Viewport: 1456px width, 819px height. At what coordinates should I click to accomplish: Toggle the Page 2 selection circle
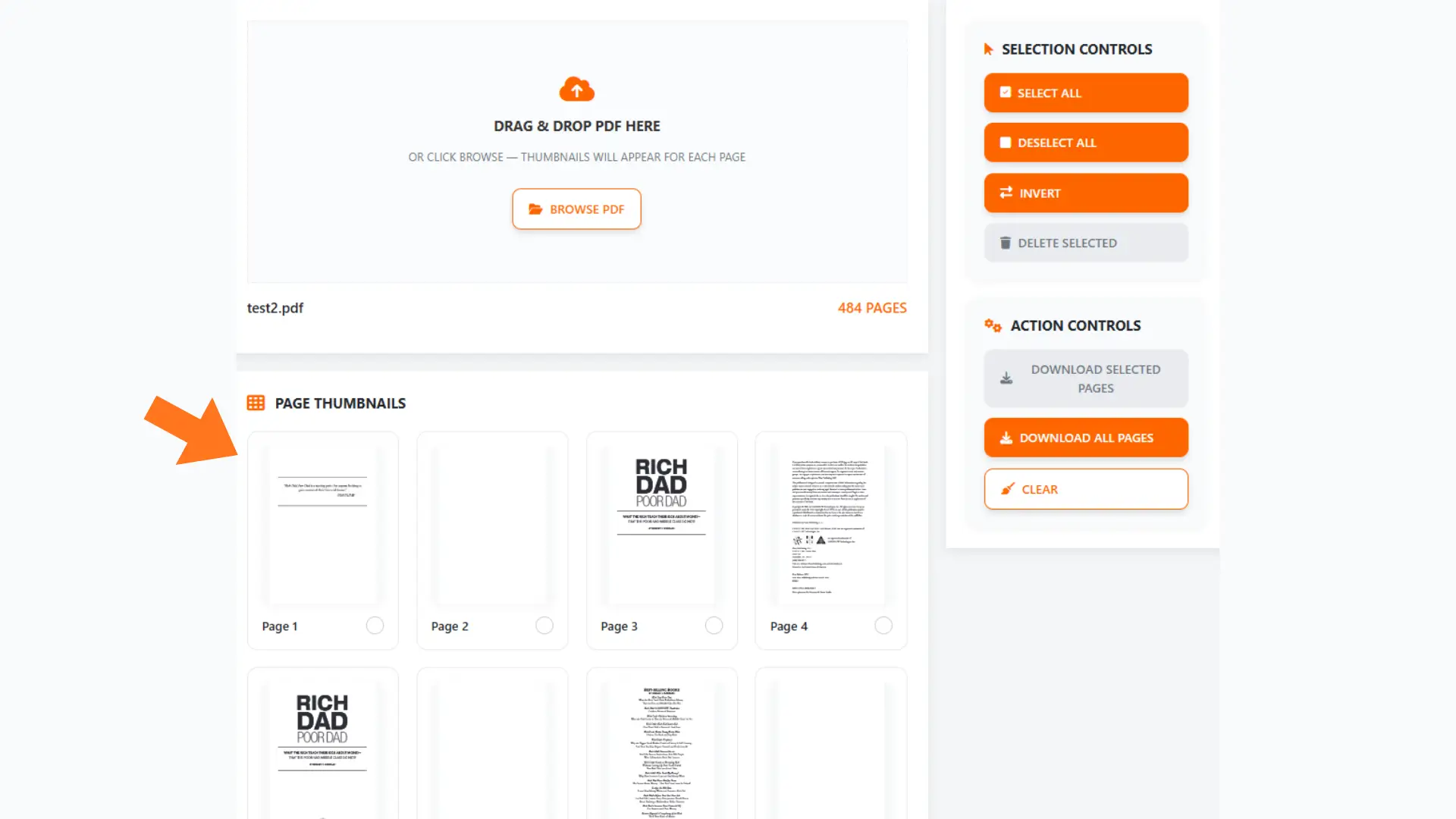click(544, 626)
